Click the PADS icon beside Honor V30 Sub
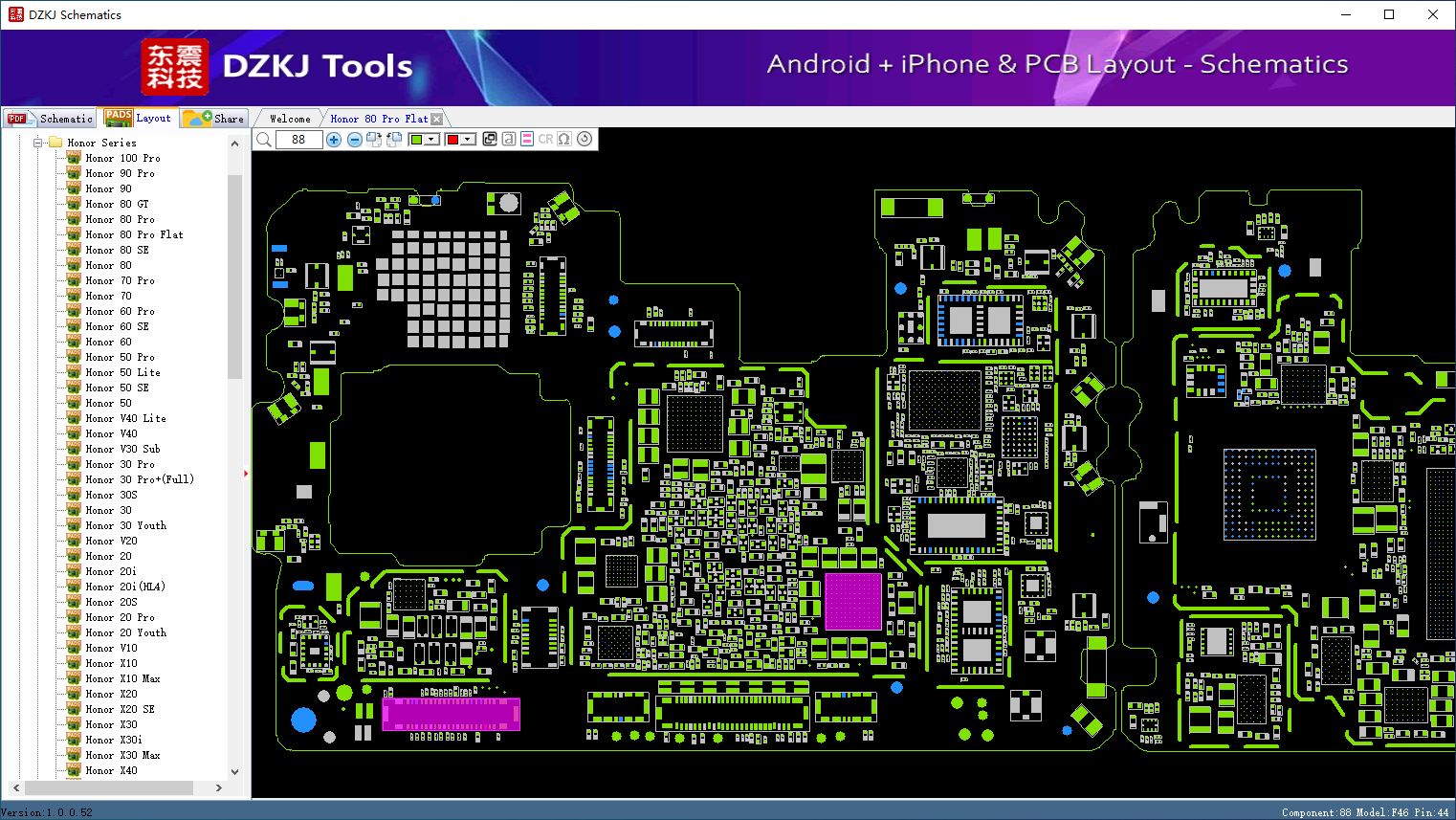Image resolution: width=1456 pixels, height=820 pixels. coord(74,449)
